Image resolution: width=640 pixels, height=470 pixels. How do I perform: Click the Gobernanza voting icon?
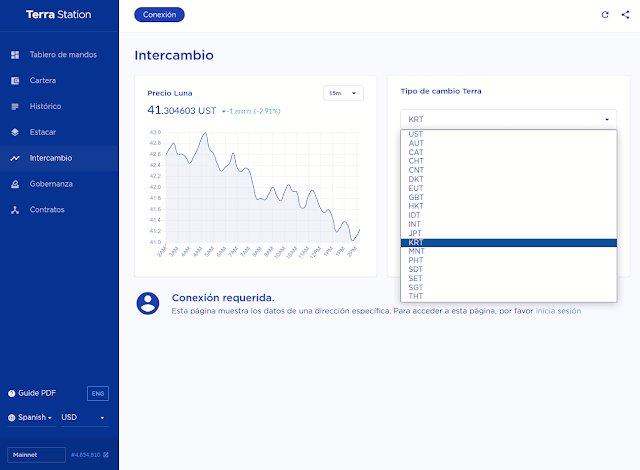click(15, 184)
